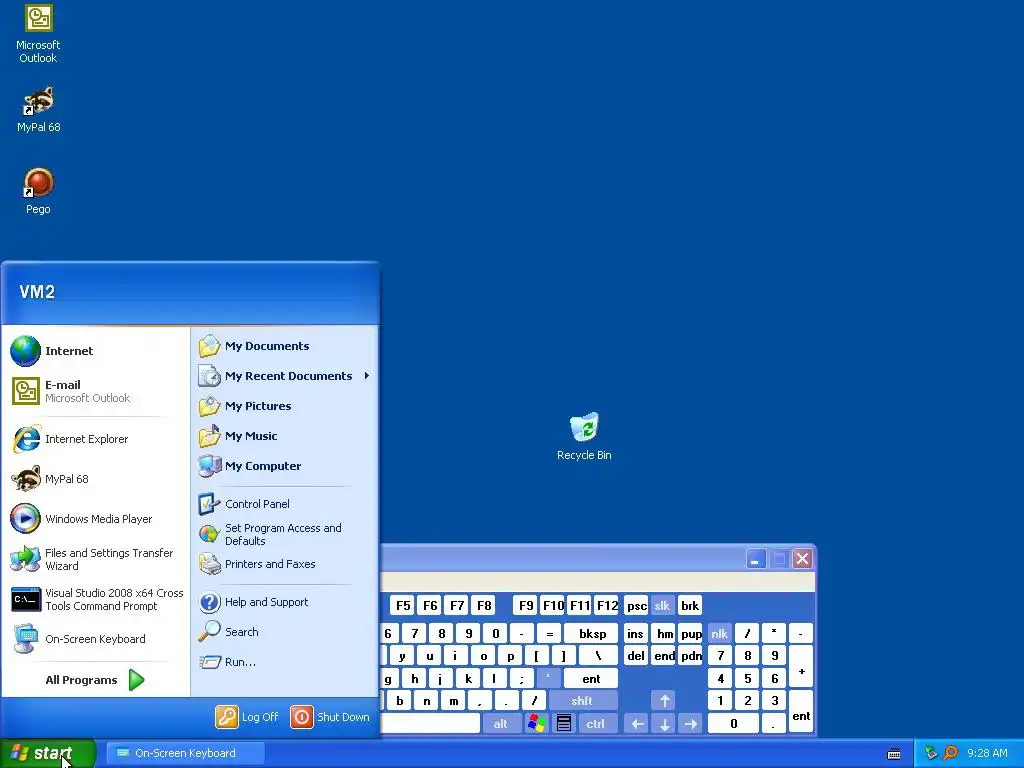Open On-Screen Keyboard from the Start menu

95,639
